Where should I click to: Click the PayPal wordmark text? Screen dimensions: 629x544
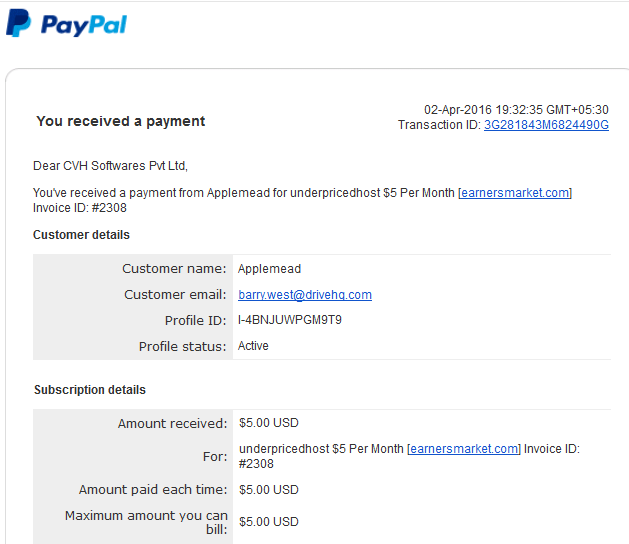pos(84,25)
